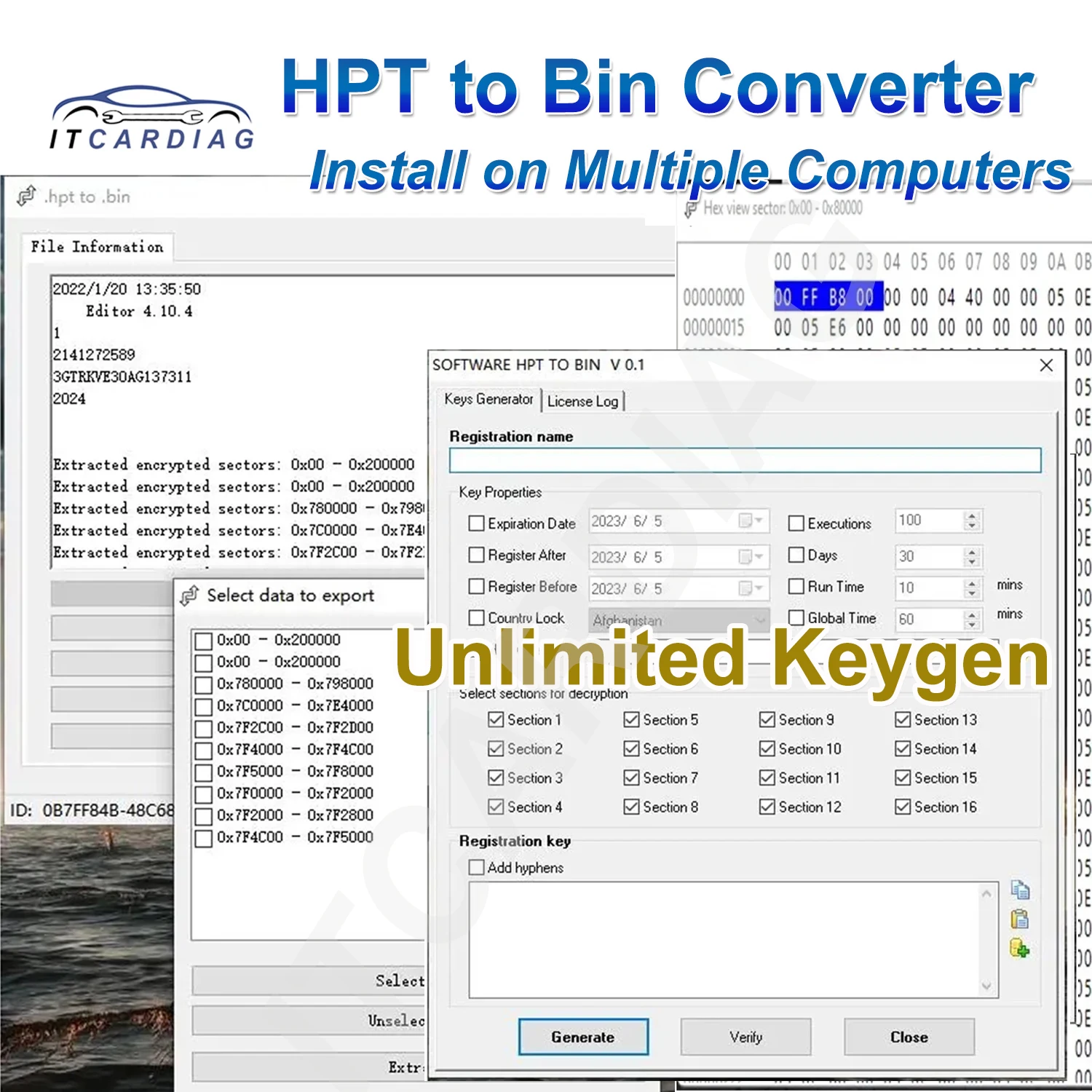This screenshot has width=1092, height=1092.
Task: Increase the Run Time minutes with the up arrow
Action: 972,583
